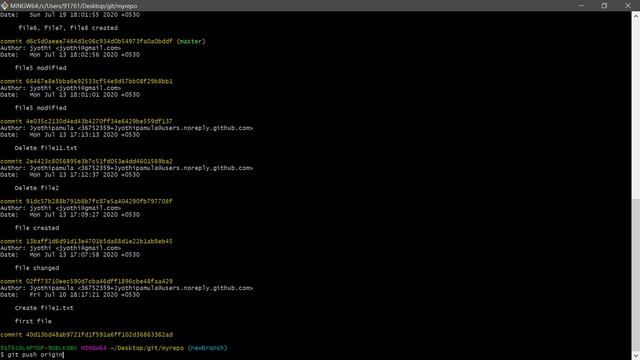Image resolution: width=640 pixels, height=360 pixels.
Task: Click the Git Bash title bar icon
Action: pyautogui.click(x=4, y=6)
